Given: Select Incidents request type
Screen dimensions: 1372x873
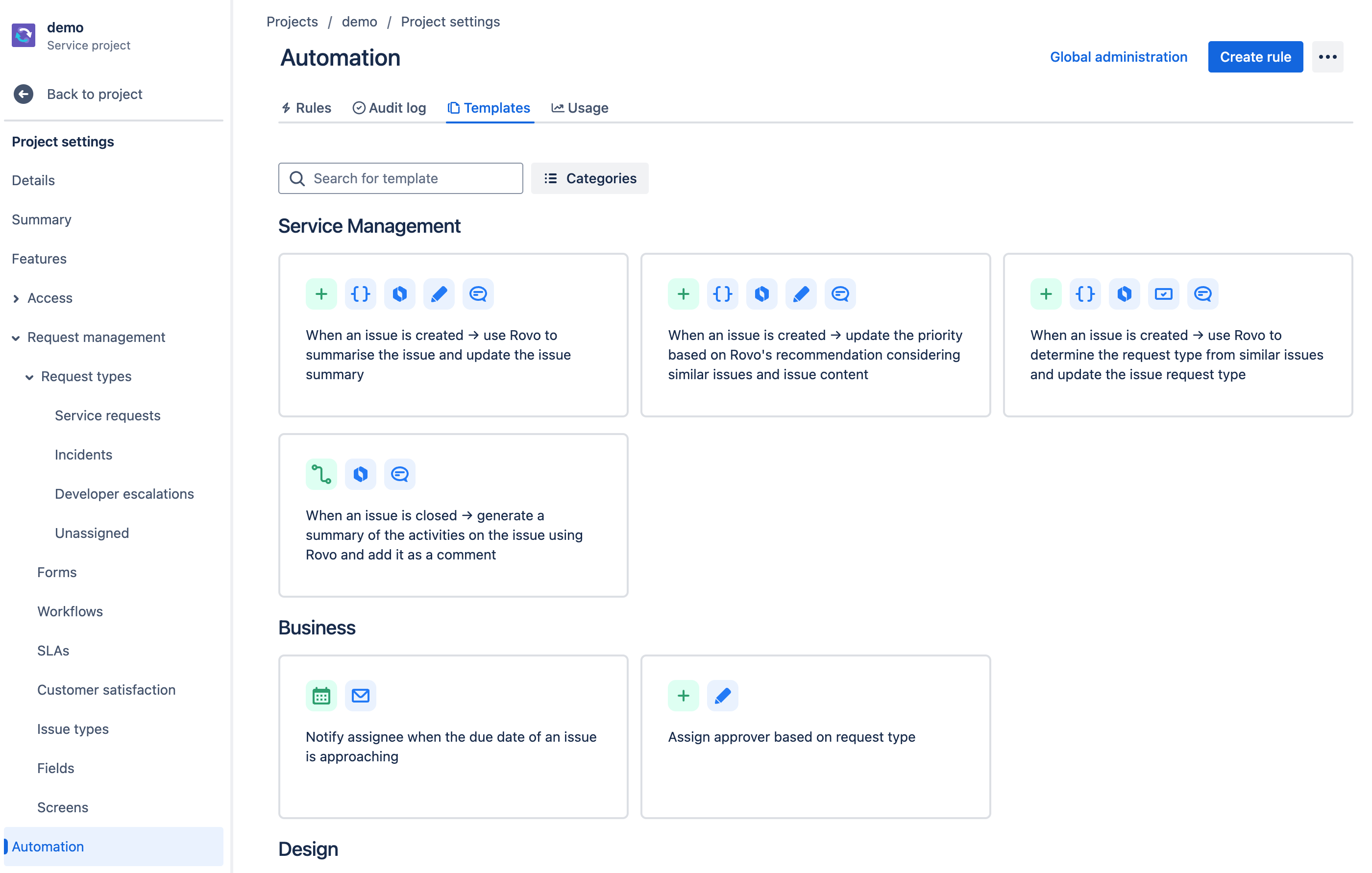Looking at the screenshot, I should 83,455.
